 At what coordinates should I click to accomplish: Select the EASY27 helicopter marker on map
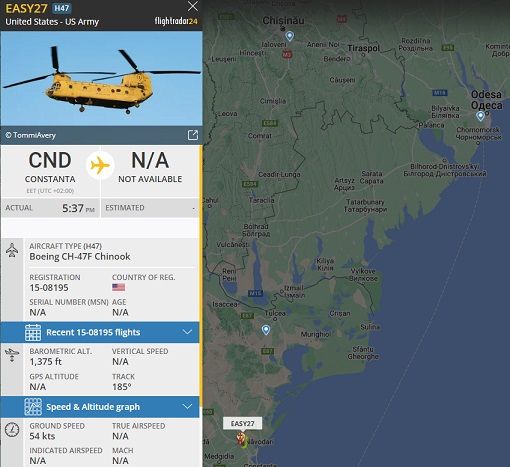coord(242,440)
